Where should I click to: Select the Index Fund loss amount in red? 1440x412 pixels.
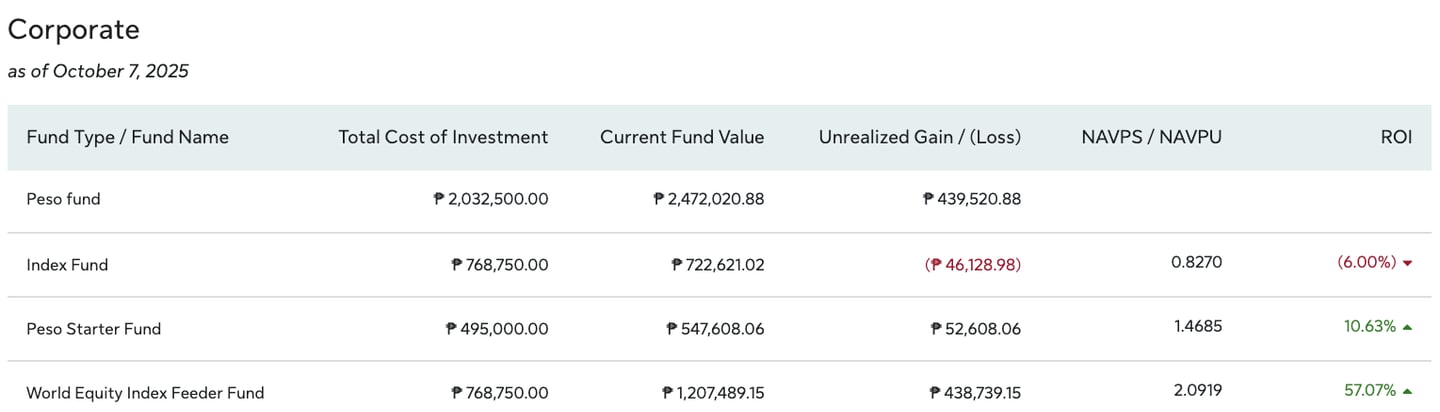[972, 265]
